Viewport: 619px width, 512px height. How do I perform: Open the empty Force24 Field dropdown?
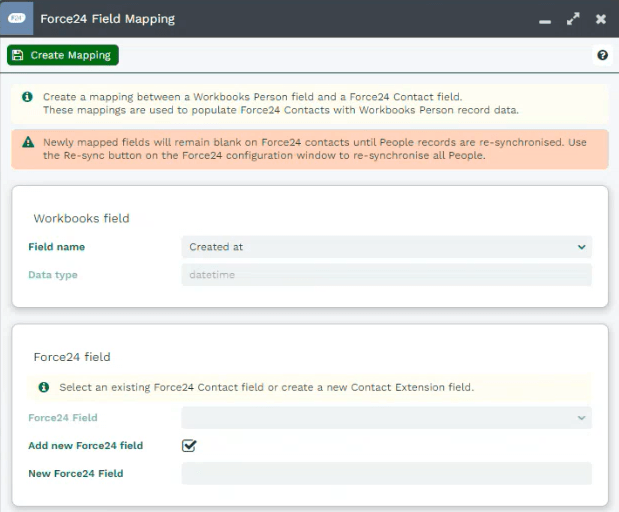pos(386,418)
